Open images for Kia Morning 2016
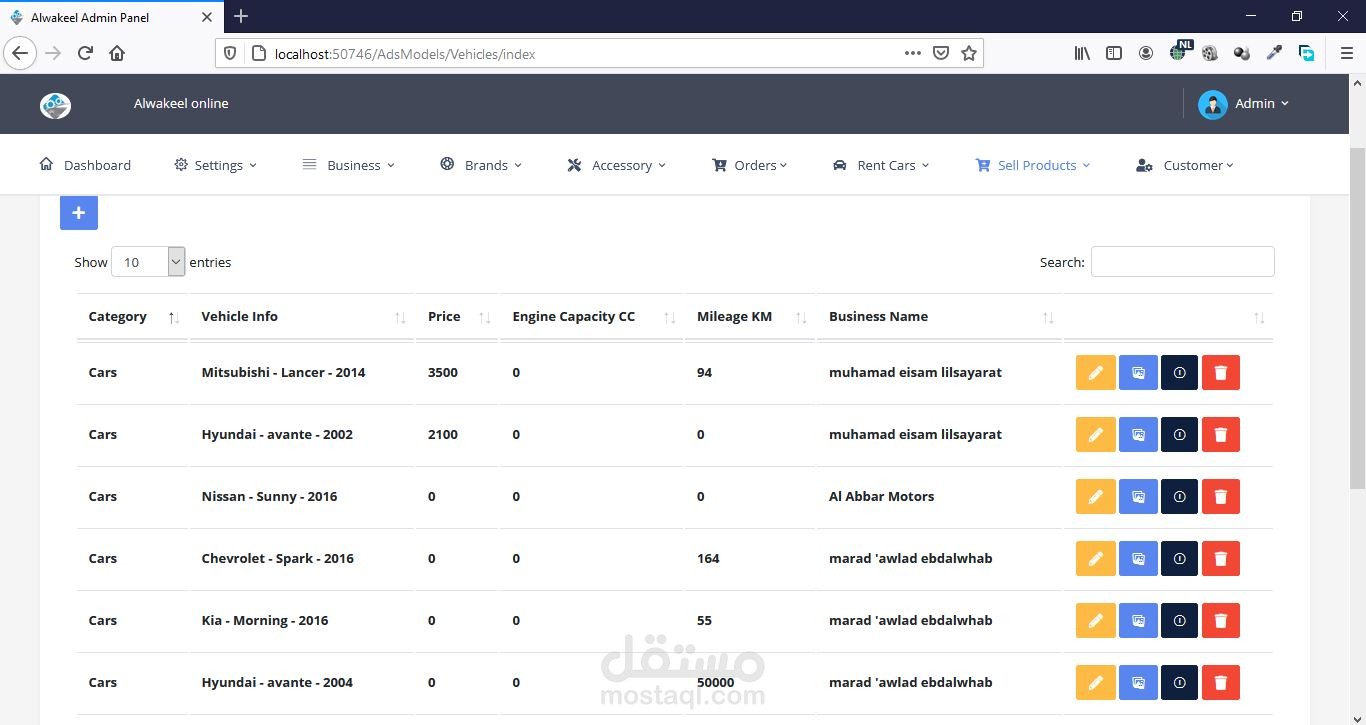 pyautogui.click(x=1138, y=620)
